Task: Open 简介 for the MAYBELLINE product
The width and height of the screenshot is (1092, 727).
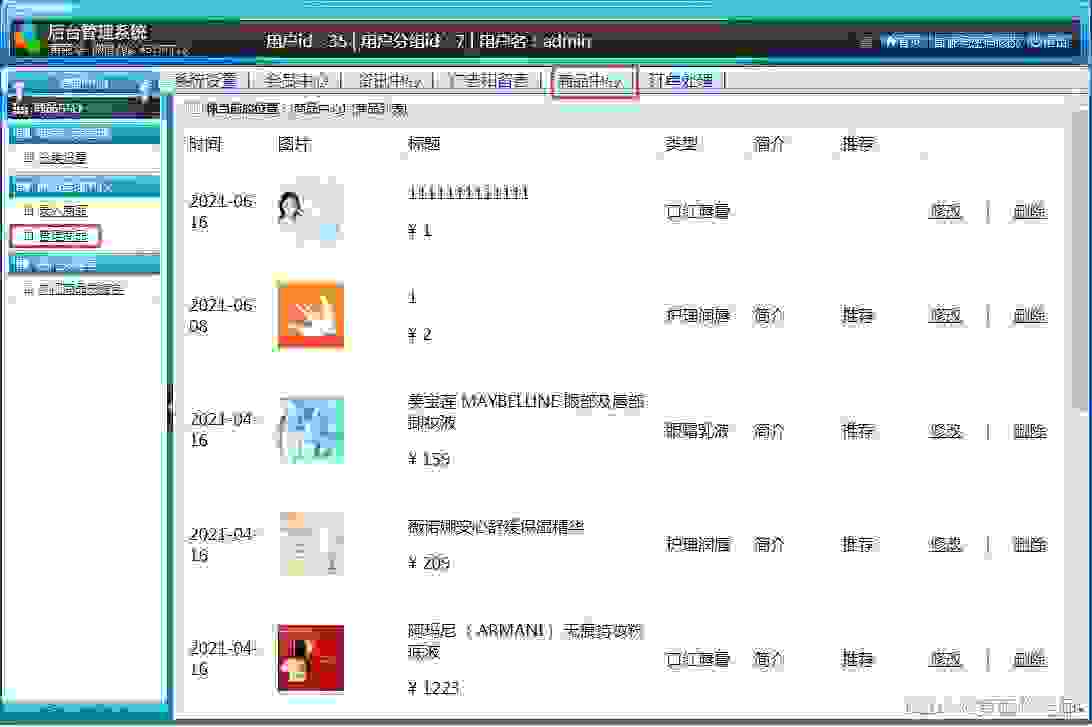Action: click(768, 431)
